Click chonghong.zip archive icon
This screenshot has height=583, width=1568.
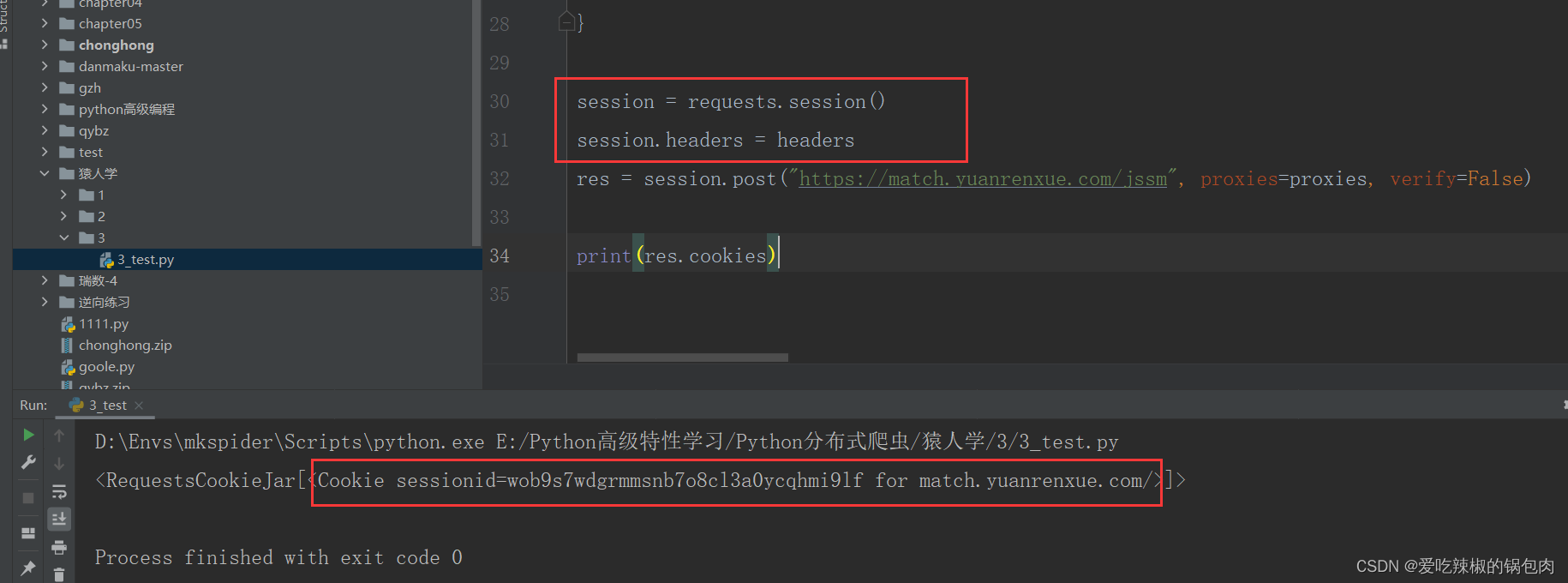[67, 346]
